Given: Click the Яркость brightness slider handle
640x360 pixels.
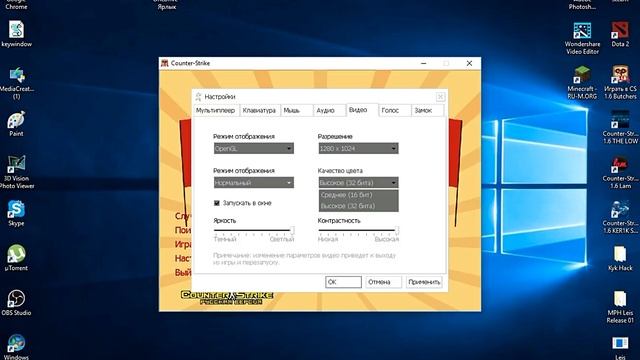Looking at the screenshot, I should [x=292, y=231].
